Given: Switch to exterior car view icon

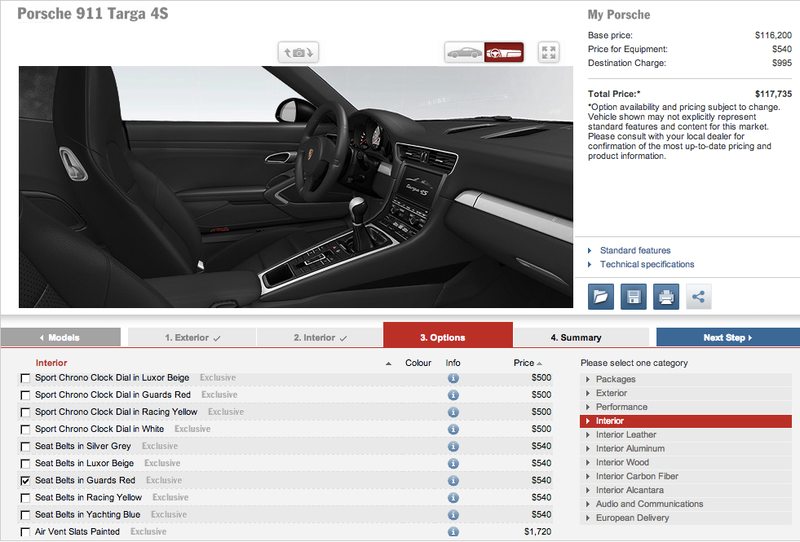Looking at the screenshot, I should (x=464, y=52).
